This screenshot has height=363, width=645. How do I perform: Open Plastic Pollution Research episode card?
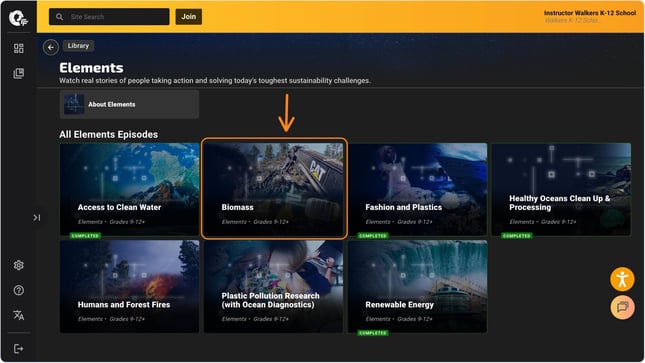coord(274,286)
